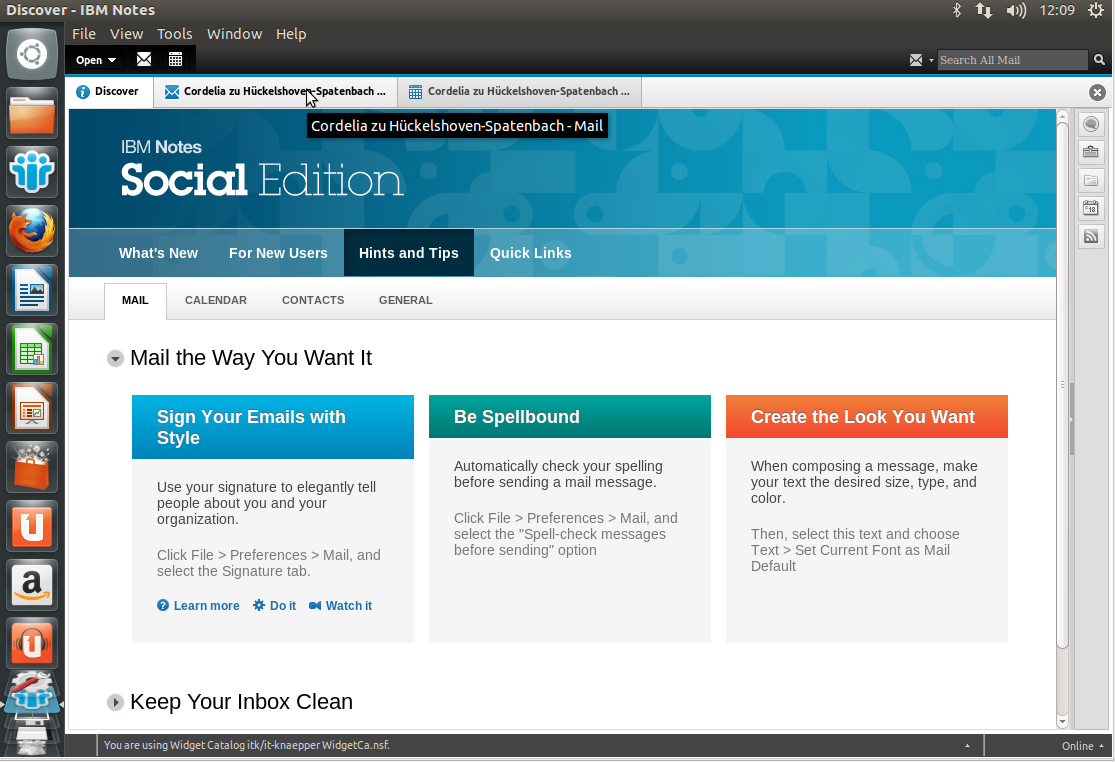Launch the blue people icon app in launcher
The width and height of the screenshot is (1115, 762).
[x=32, y=172]
